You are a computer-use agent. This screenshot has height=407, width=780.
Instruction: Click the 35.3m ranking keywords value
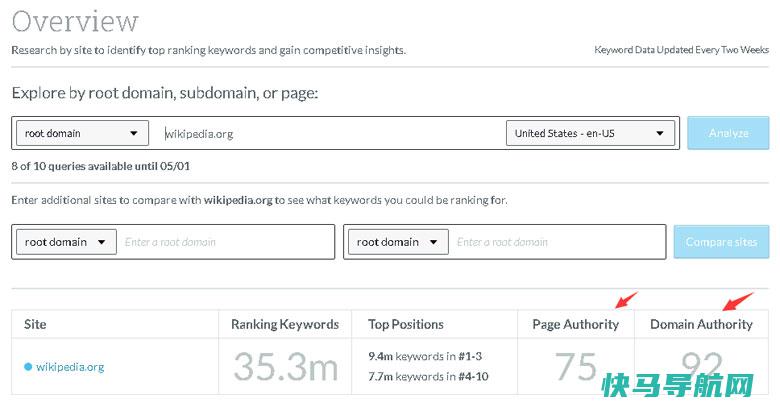pyautogui.click(x=286, y=367)
